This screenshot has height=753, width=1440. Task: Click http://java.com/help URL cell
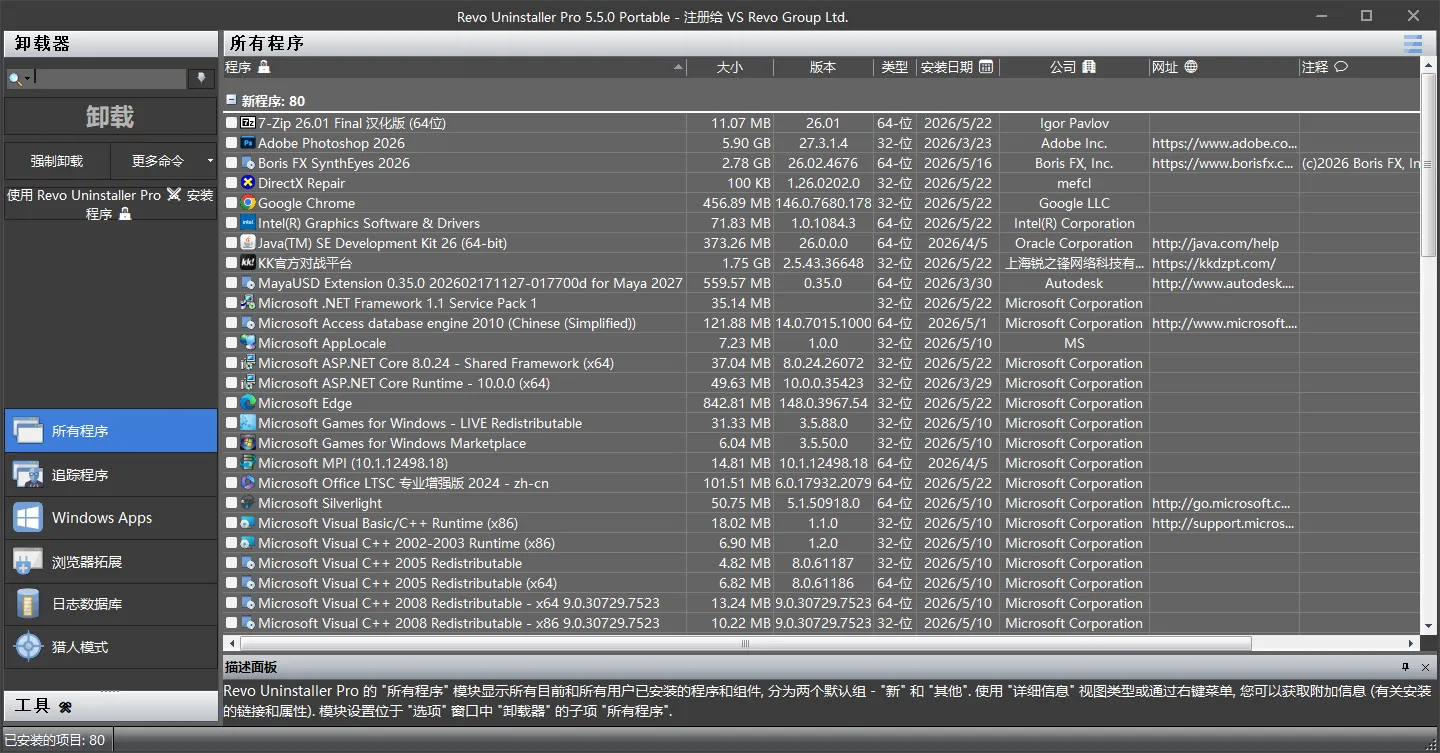click(x=1224, y=243)
